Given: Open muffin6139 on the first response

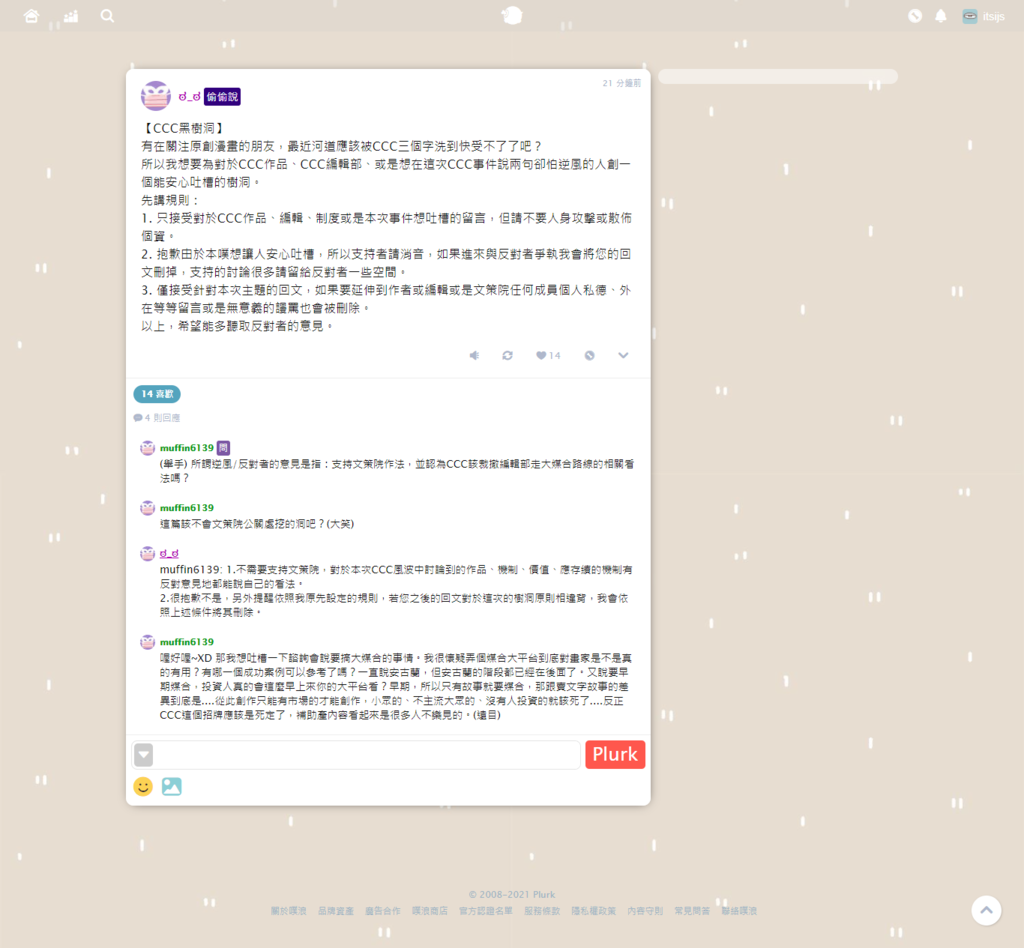Looking at the screenshot, I should click(x=187, y=448).
